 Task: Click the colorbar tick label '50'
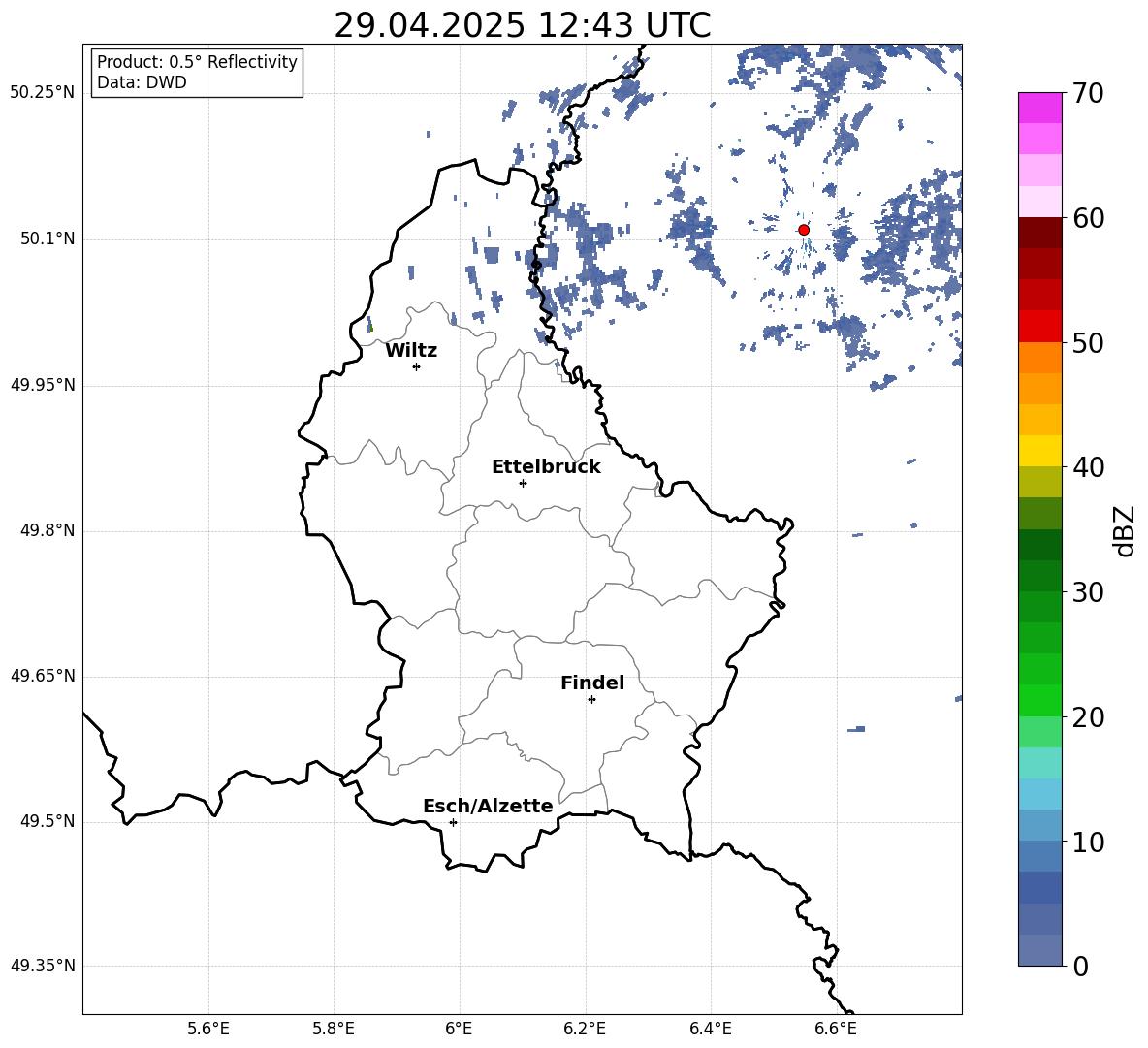coord(1088,342)
